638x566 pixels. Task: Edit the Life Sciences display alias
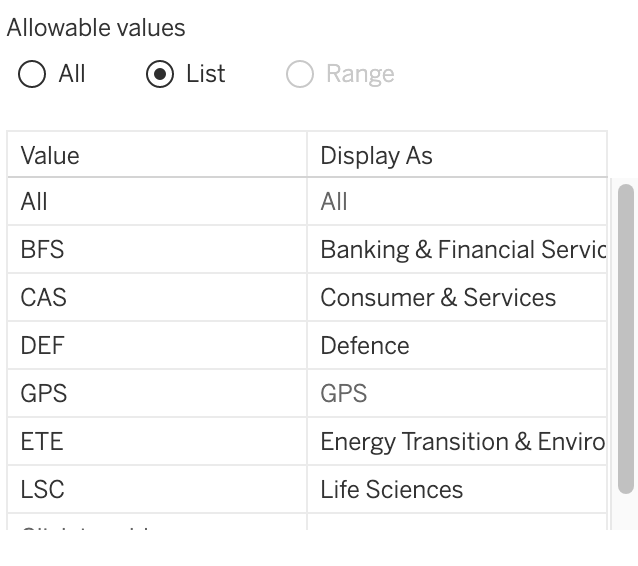pos(456,490)
